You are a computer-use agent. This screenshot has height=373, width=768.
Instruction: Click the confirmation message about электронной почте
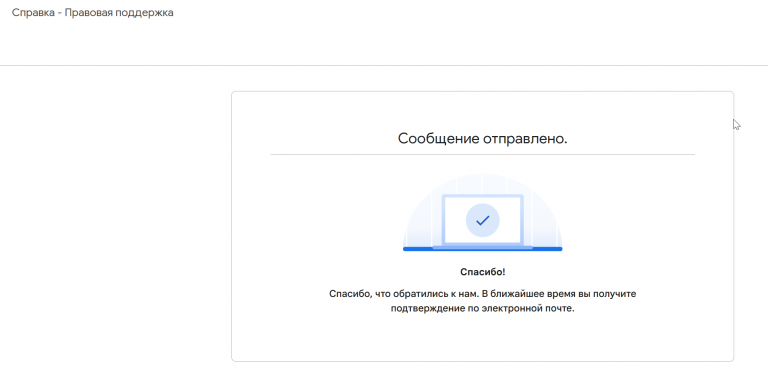pos(482,302)
